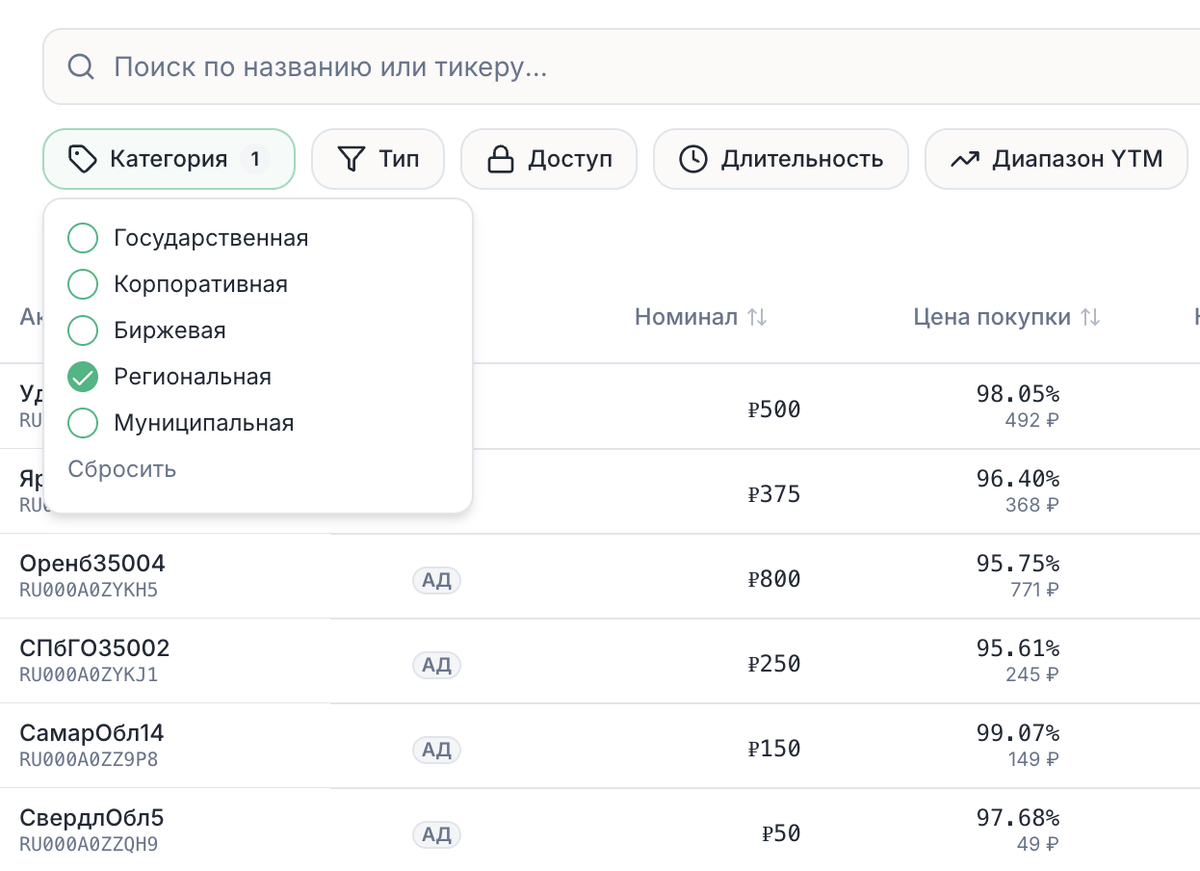Sort by Номинал column arrows icon

click(x=757, y=318)
